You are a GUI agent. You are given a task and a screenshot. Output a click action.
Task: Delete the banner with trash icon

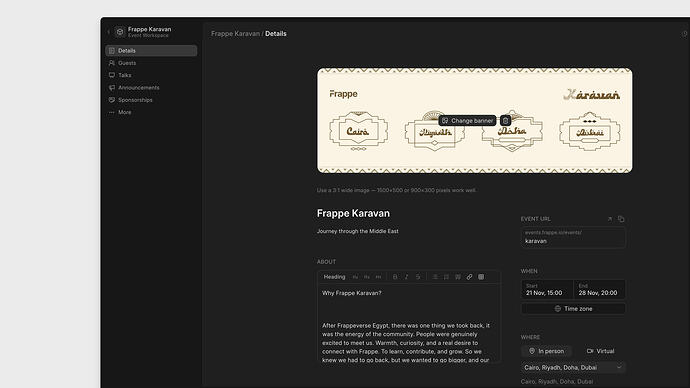tap(505, 121)
